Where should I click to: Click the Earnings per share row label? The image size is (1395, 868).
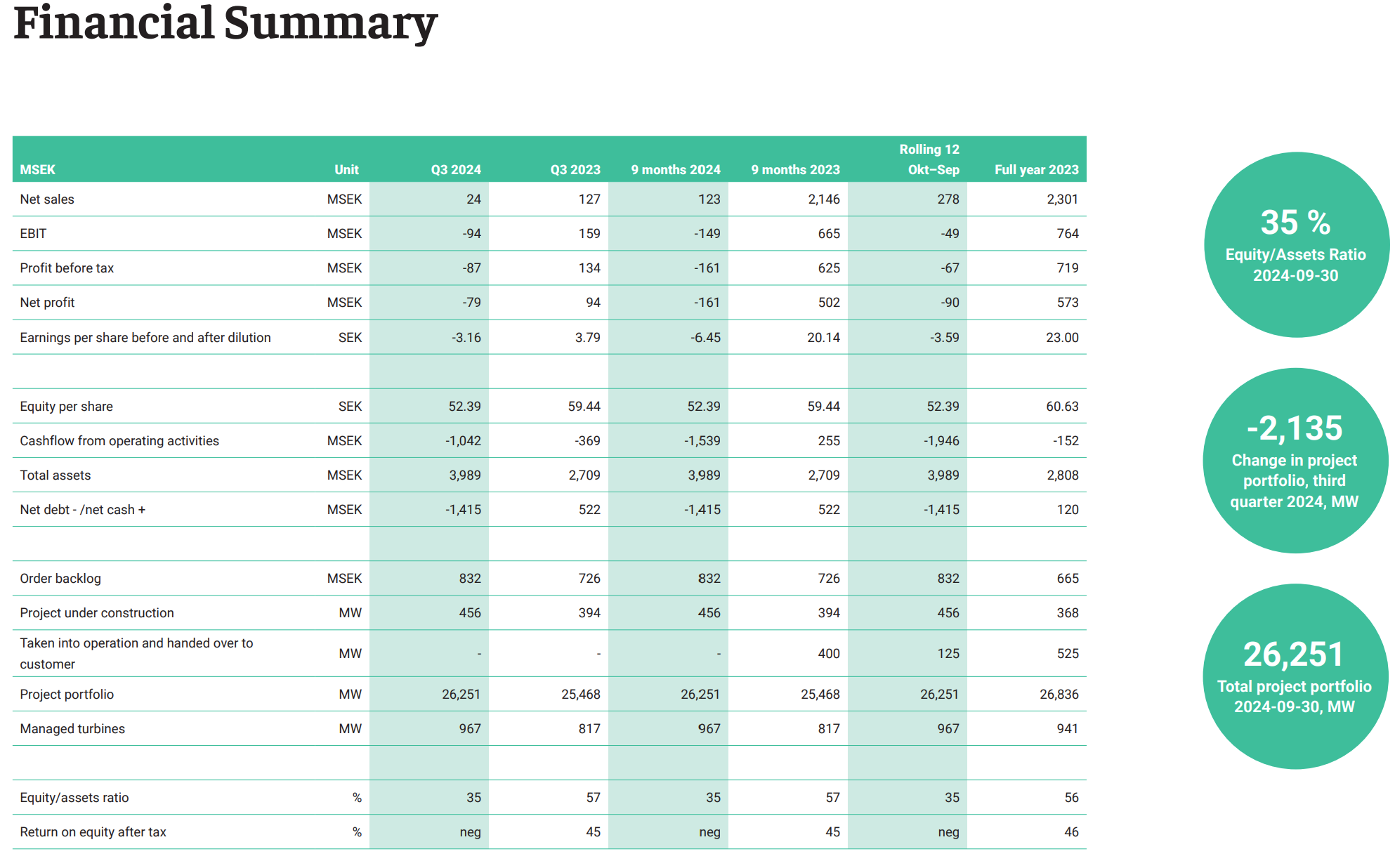point(145,338)
